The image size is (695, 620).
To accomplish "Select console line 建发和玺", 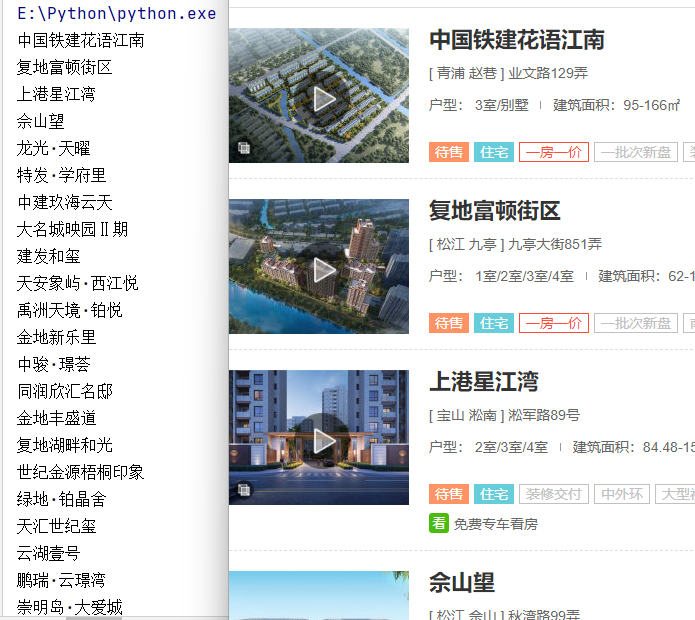I will tap(48, 257).
